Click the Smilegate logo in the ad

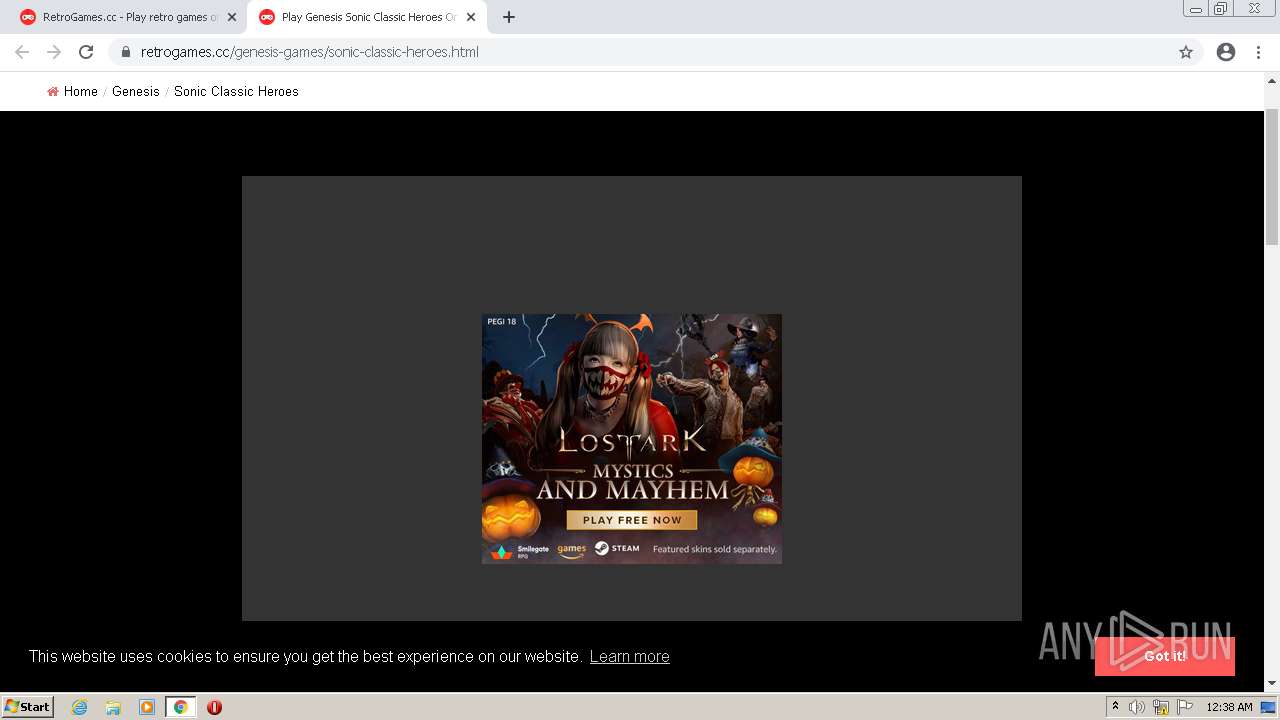(519, 551)
